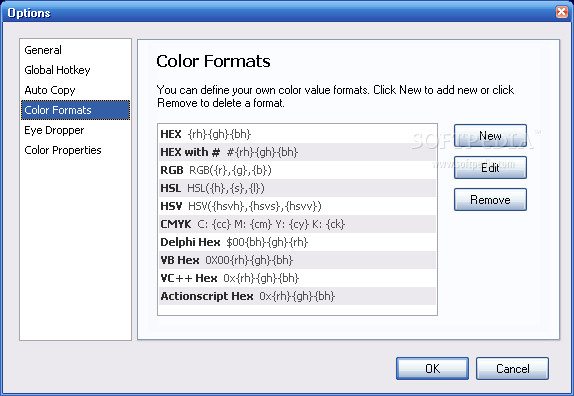Confirm the dialog with OK
This screenshot has width=574, height=396.
click(x=432, y=369)
